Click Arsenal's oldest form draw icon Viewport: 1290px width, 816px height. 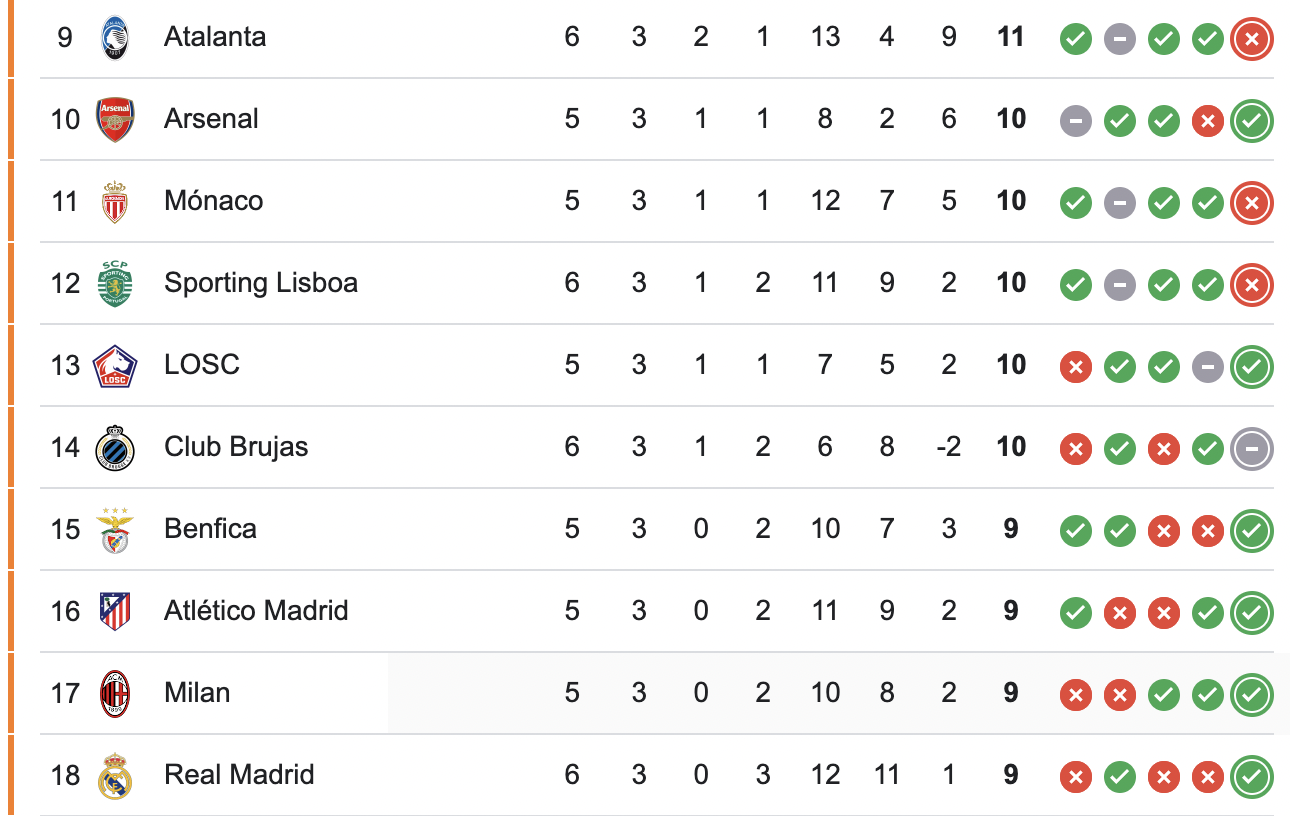pyautogui.click(x=1076, y=122)
